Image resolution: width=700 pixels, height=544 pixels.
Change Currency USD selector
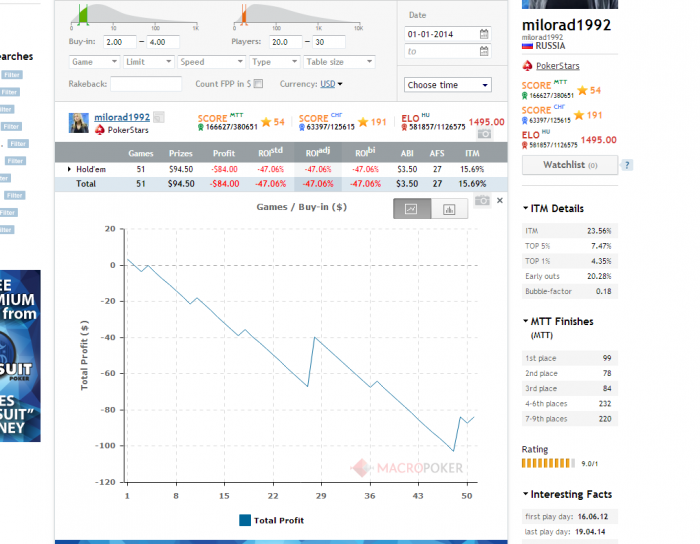tap(331, 84)
